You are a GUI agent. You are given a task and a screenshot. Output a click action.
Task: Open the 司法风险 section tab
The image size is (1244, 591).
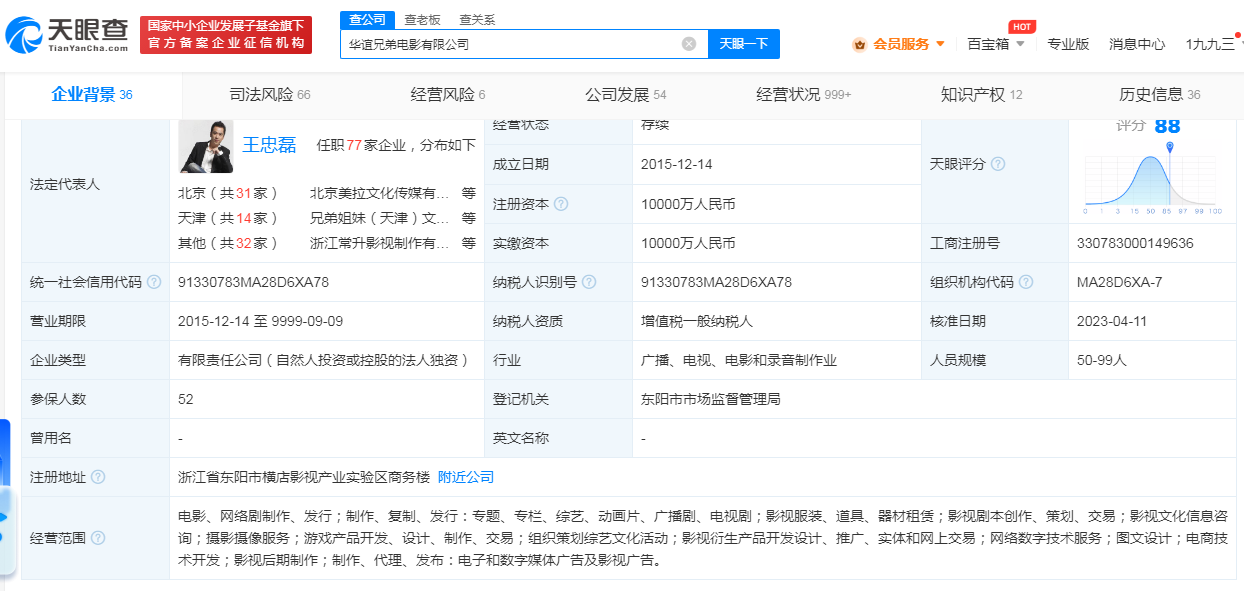pyautogui.click(x=270, y=95)
